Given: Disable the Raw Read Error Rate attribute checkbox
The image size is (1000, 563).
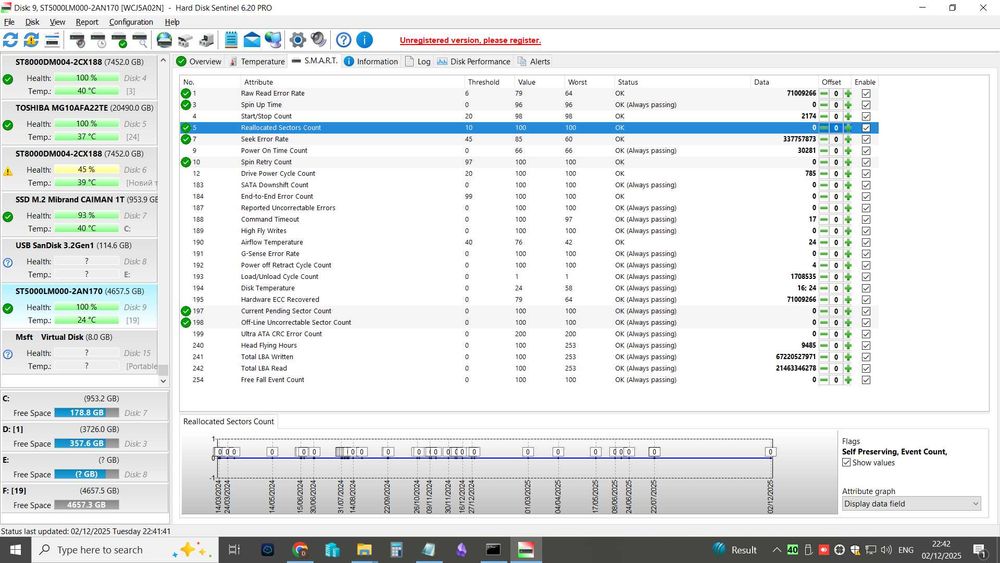Looking at the screenshot, I should pos(866,93).
